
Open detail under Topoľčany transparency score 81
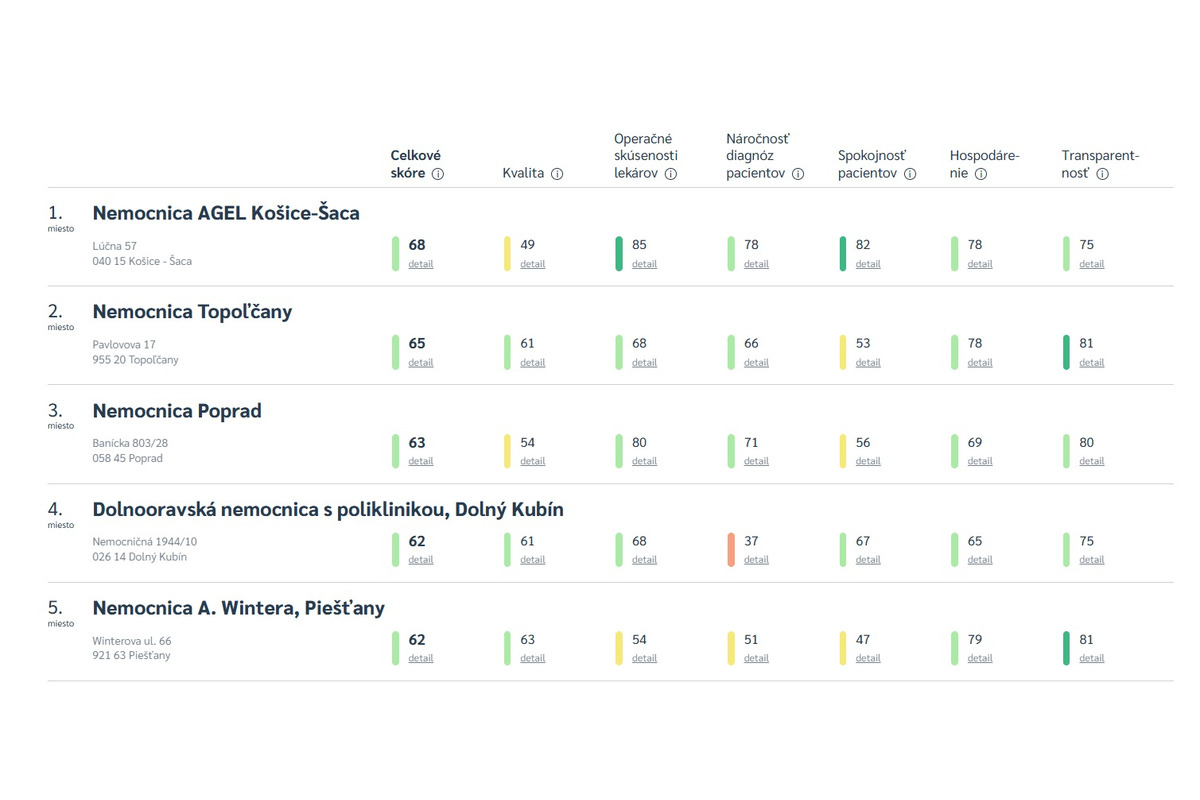1092,363
